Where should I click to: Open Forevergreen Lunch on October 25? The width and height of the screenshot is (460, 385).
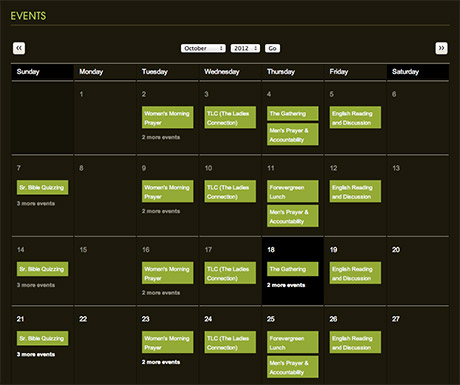[x=293, y=342]
